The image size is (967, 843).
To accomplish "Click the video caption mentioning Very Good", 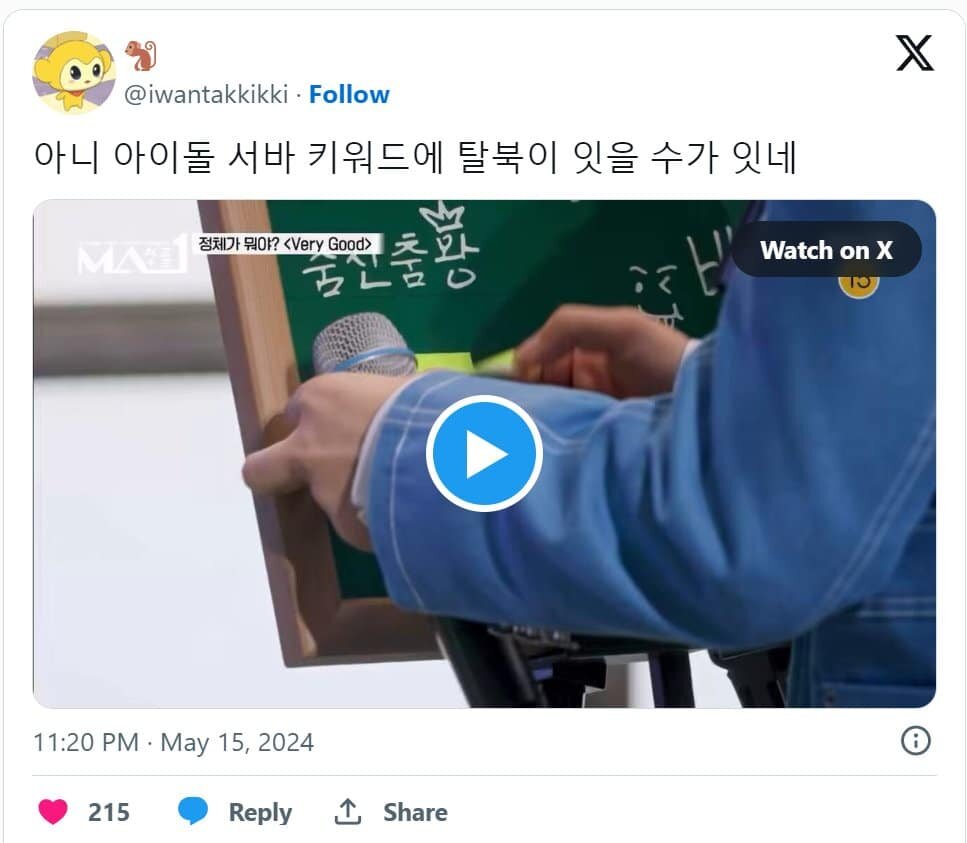I will click(286, 244).
